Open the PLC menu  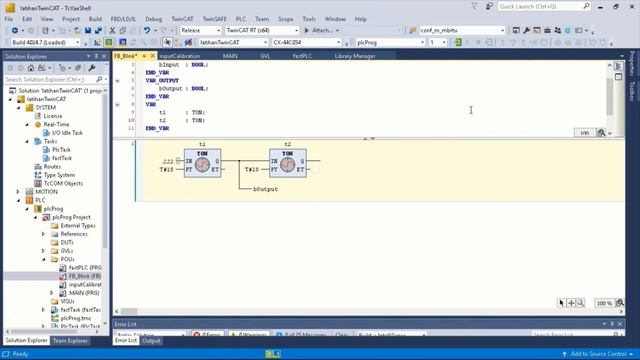point(241,19)
